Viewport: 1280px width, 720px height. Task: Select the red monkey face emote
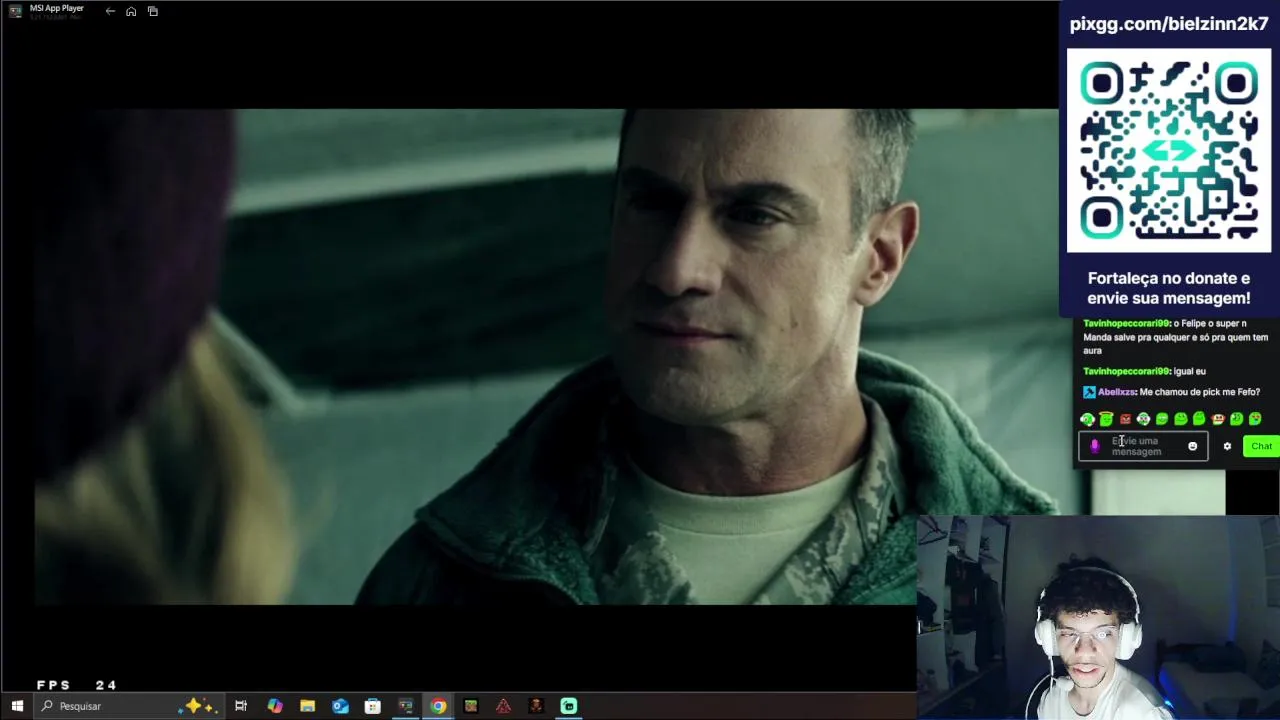tap(1218, 419)
